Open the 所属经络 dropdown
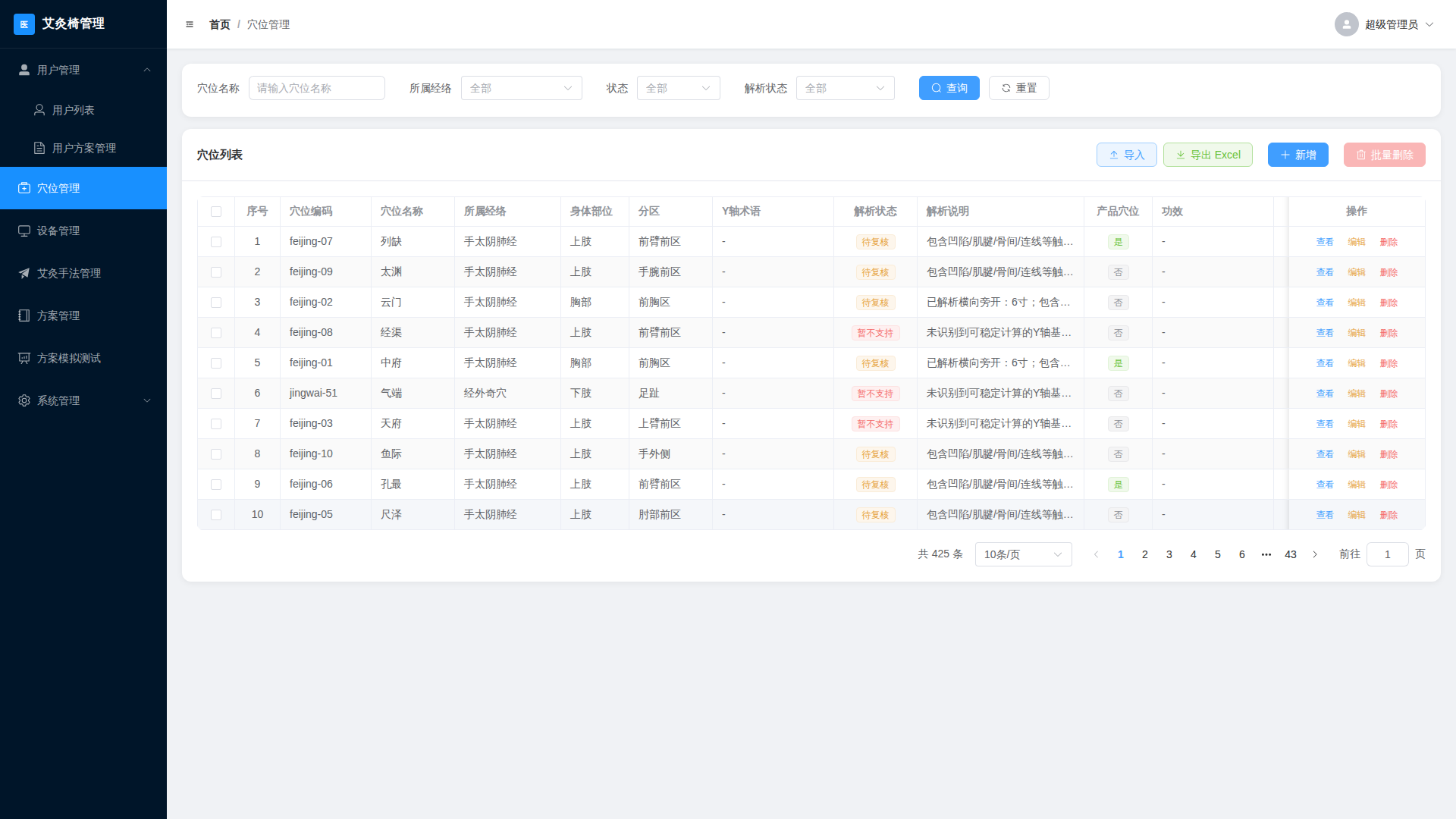The image size is (1456, 819). pyautogui.click(x=522, y=88)
